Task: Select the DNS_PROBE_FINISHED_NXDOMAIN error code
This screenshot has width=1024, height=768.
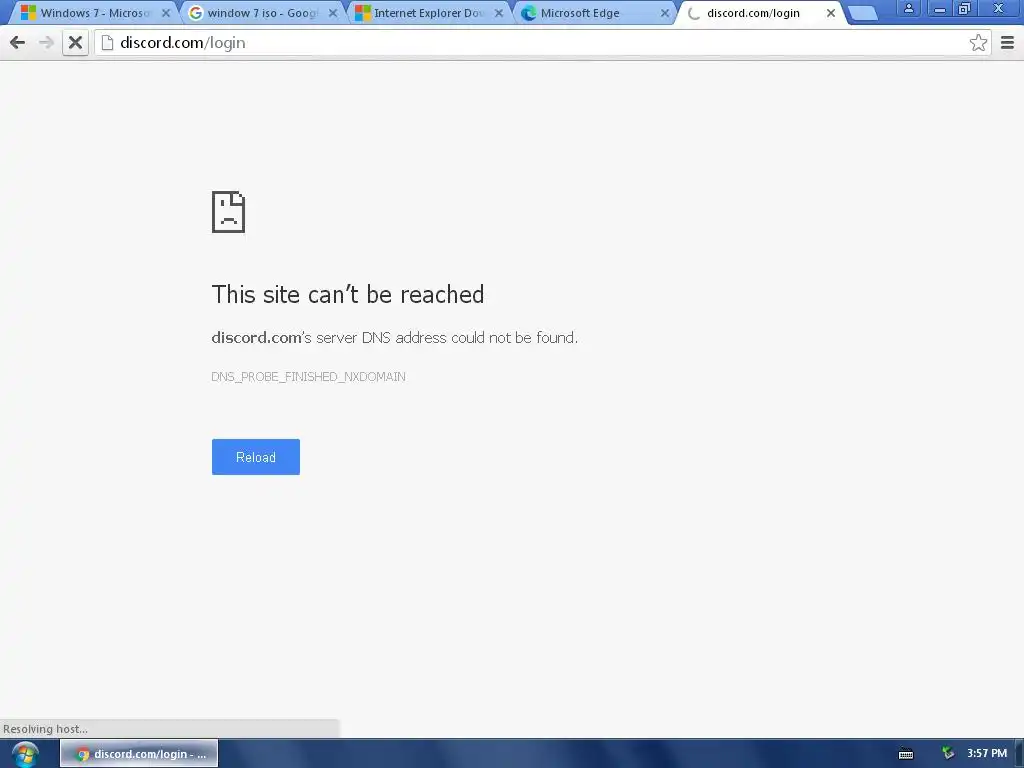Action: coord(308,377)
